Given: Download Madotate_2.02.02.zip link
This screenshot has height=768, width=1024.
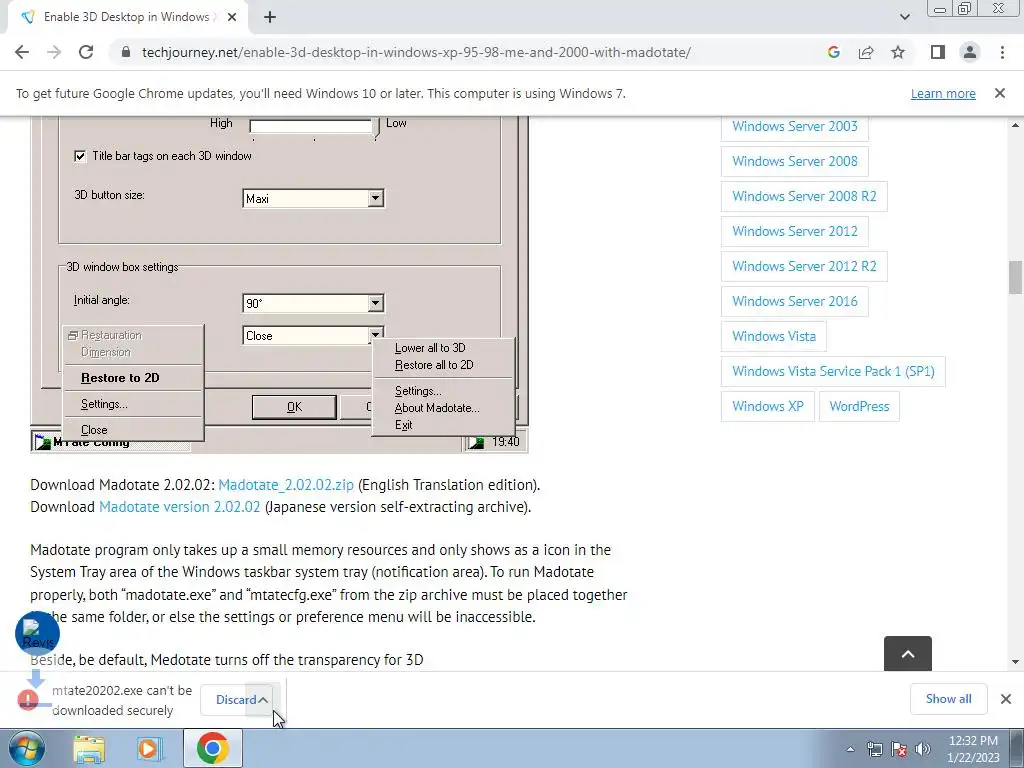Looking at the screenshot, I should coord(286,485).
